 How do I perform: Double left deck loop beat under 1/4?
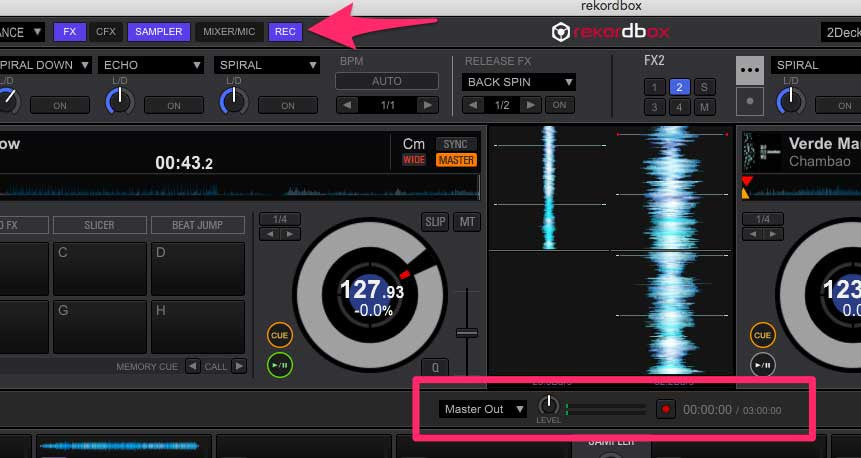point(290,234)
